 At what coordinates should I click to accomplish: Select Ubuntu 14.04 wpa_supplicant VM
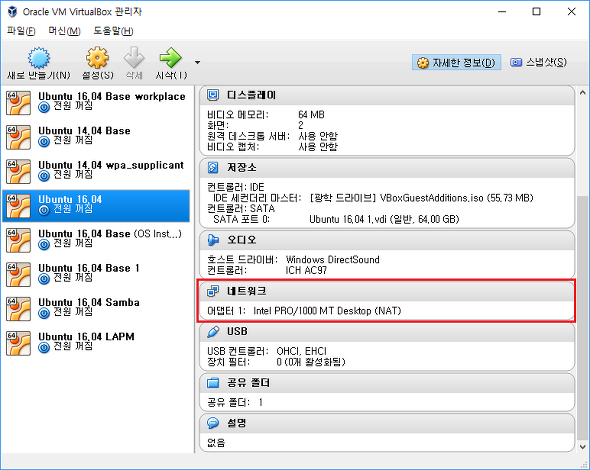pos(96,171)
